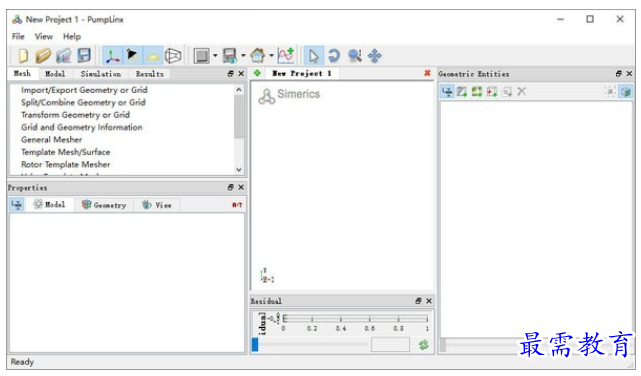Select Split/Combine Geometry or Grid
The width and height of the screenshot is (641, 376).
click(x=83, y=103)
